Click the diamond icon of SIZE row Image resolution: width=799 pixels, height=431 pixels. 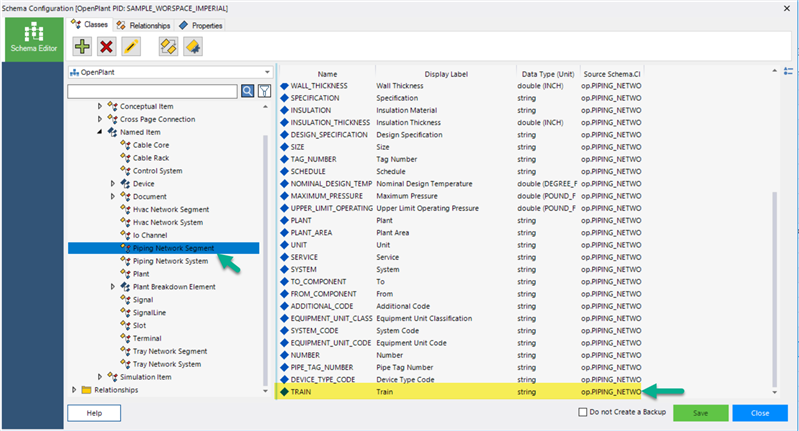pos(284,147)
